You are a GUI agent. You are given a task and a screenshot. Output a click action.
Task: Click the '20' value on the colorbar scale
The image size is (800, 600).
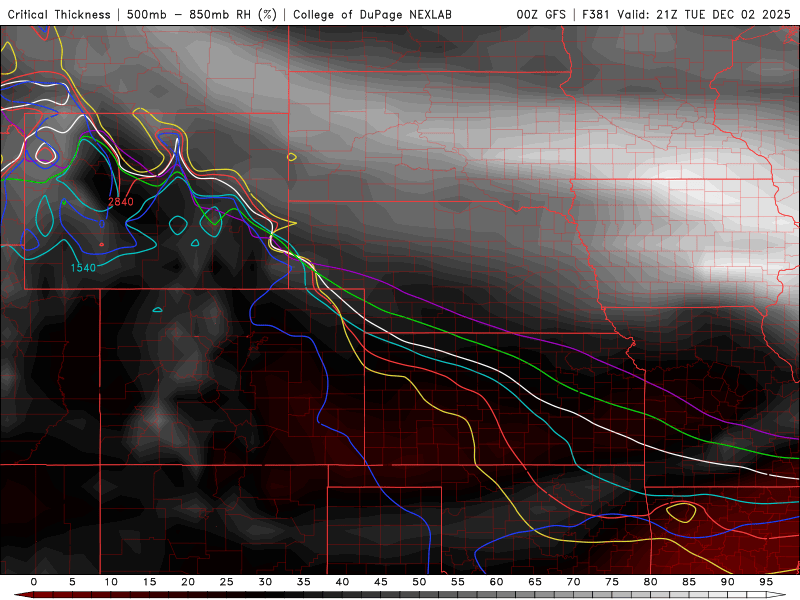click(x=188, y=582)
